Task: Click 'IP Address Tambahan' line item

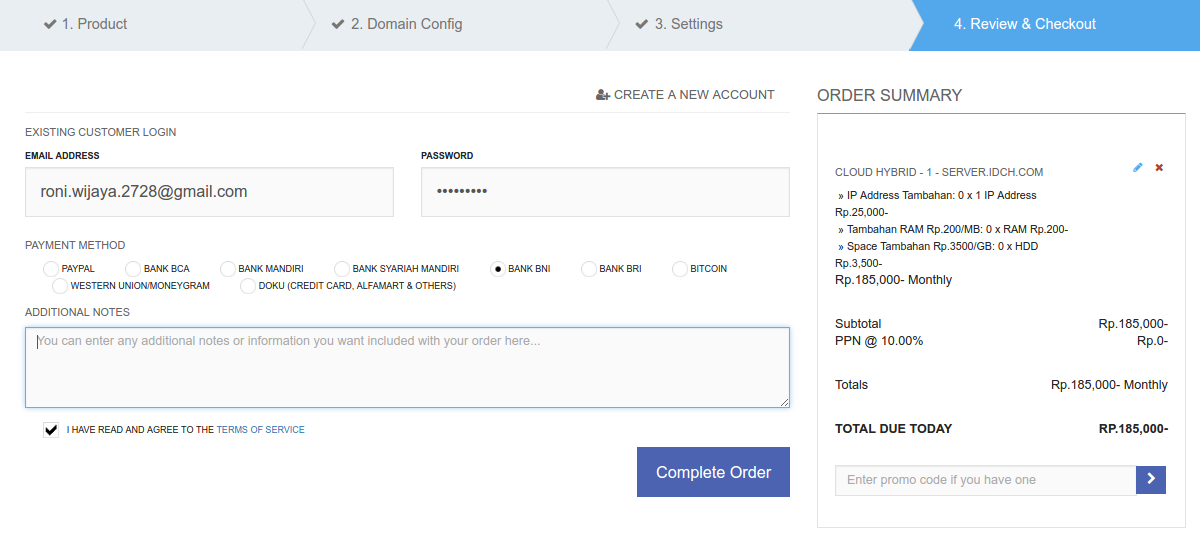Action: [936, 196]
